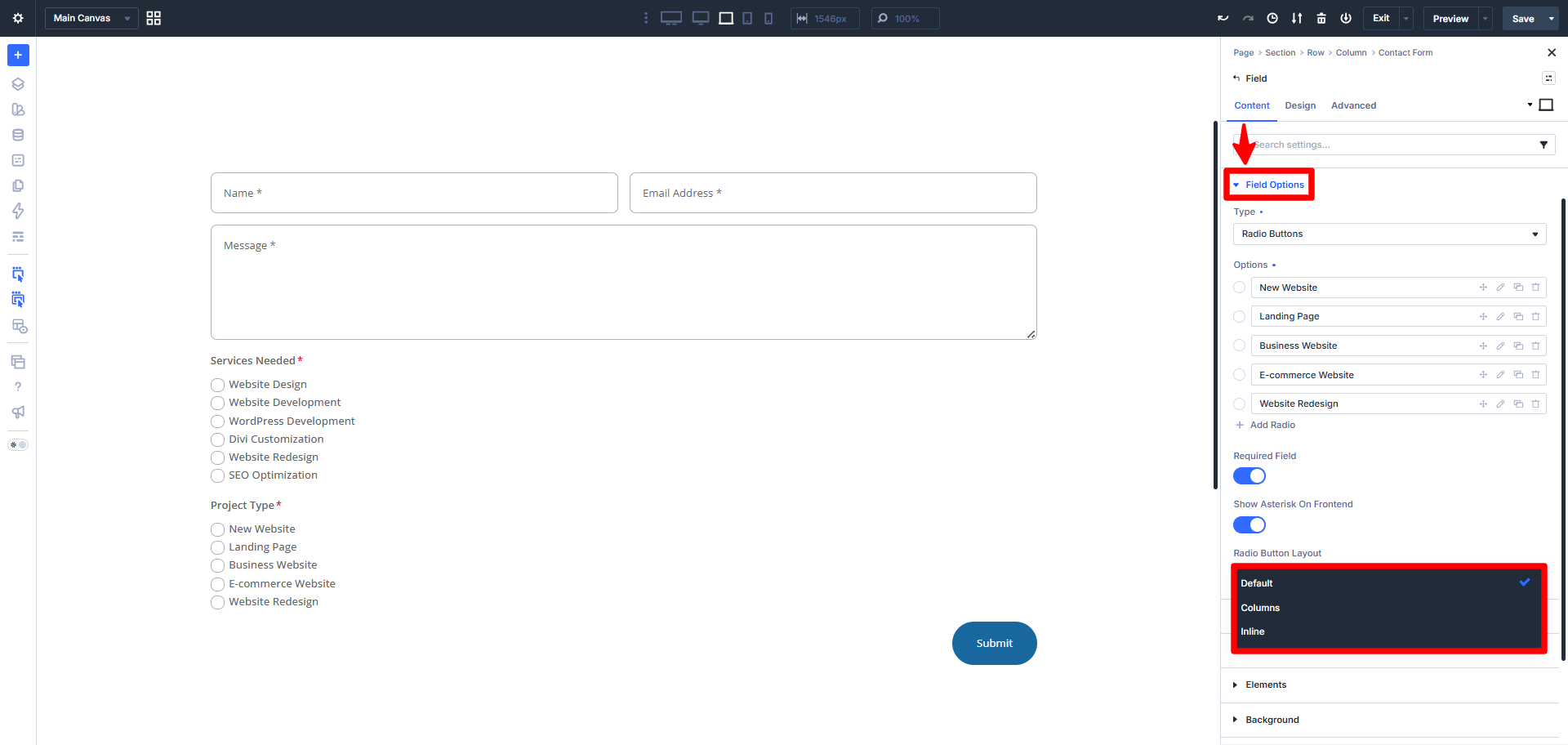Image resolution: width=1568 pixels, height=745 pixels.
Task: Click the Exit button
Action: tap(1381, 18)
